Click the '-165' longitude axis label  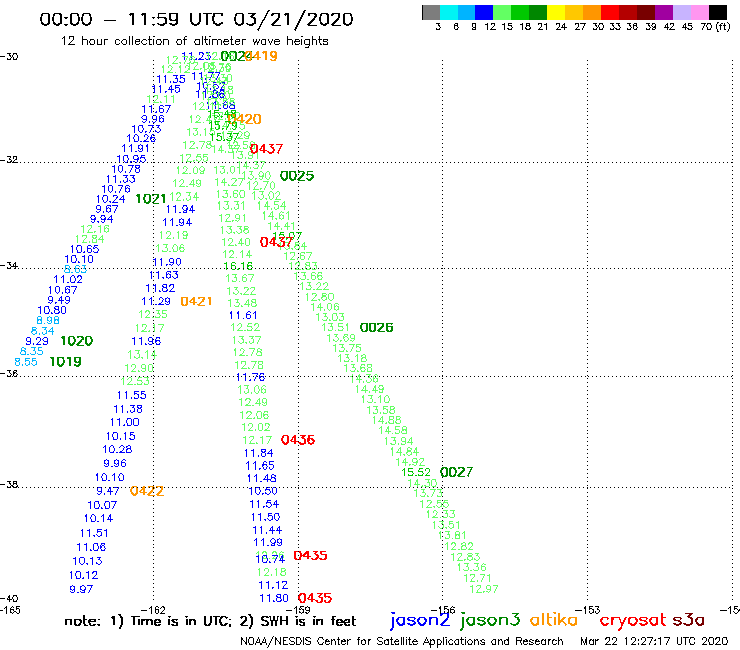(10, 610)
